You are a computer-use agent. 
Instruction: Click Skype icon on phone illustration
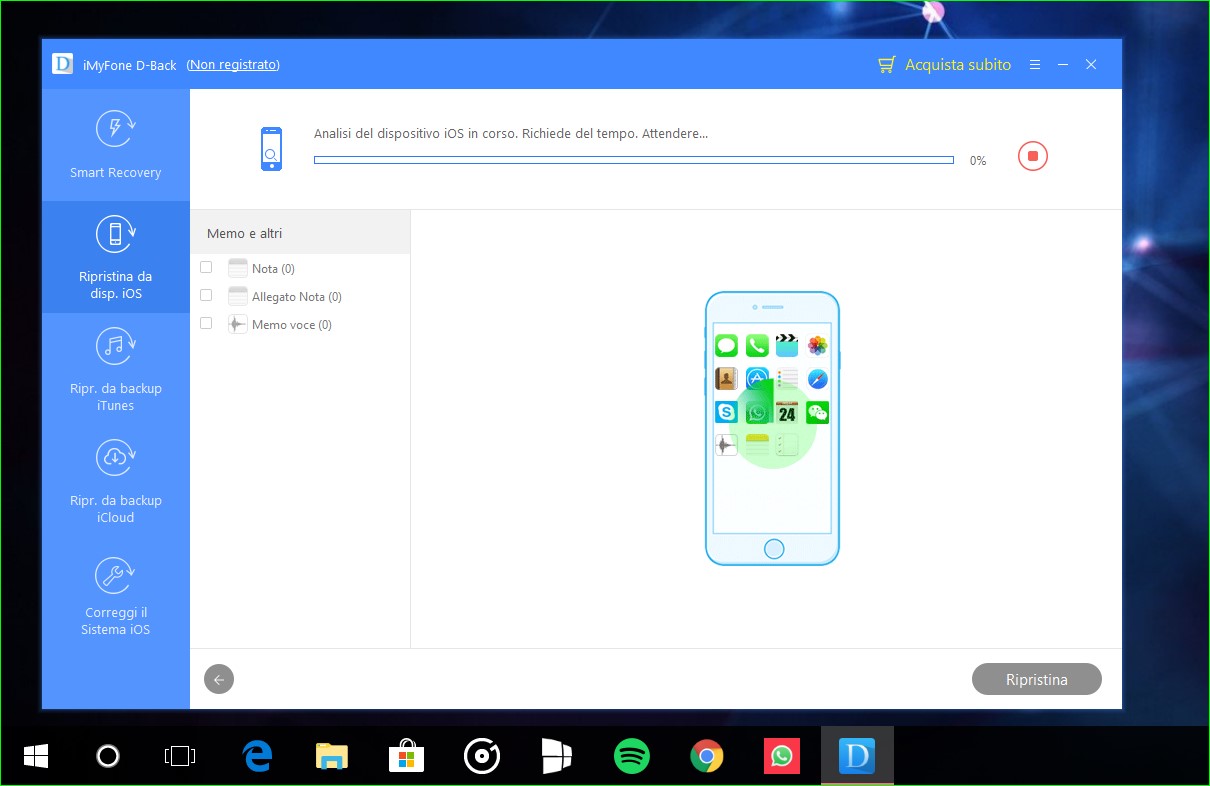click(x=726, y=412)
